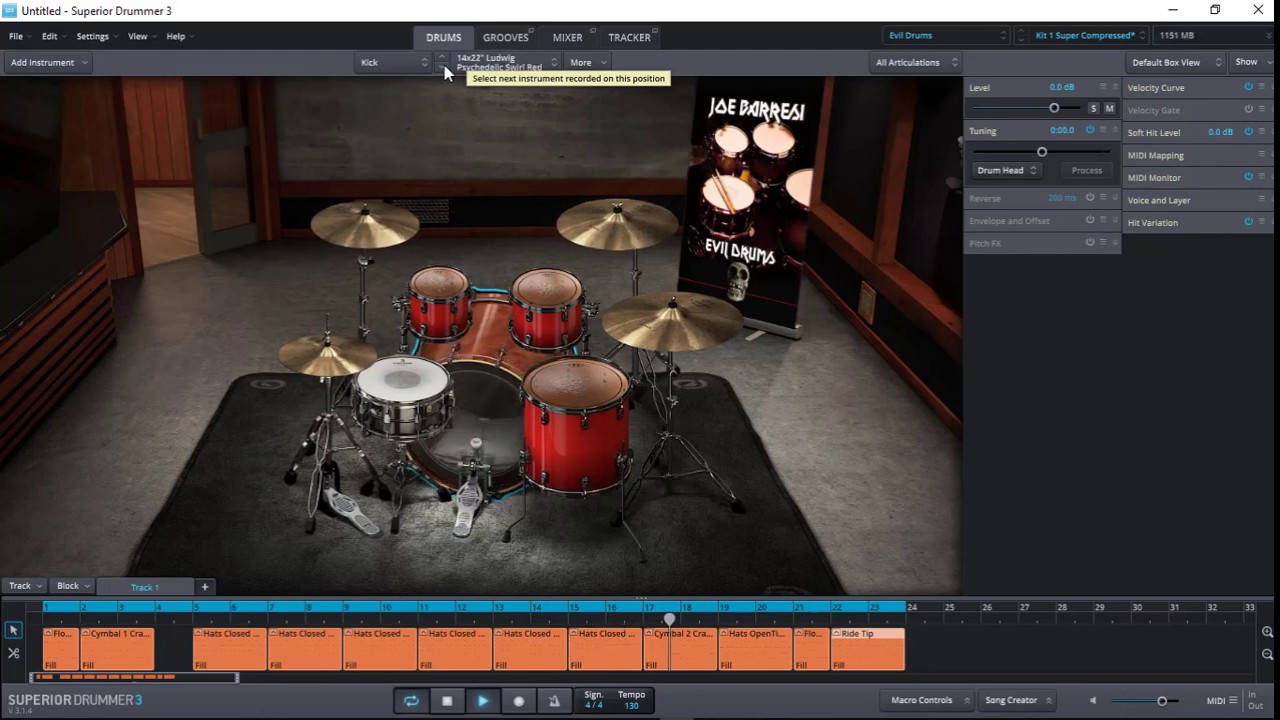Open the Kick instrument selector dropdown

394,62
